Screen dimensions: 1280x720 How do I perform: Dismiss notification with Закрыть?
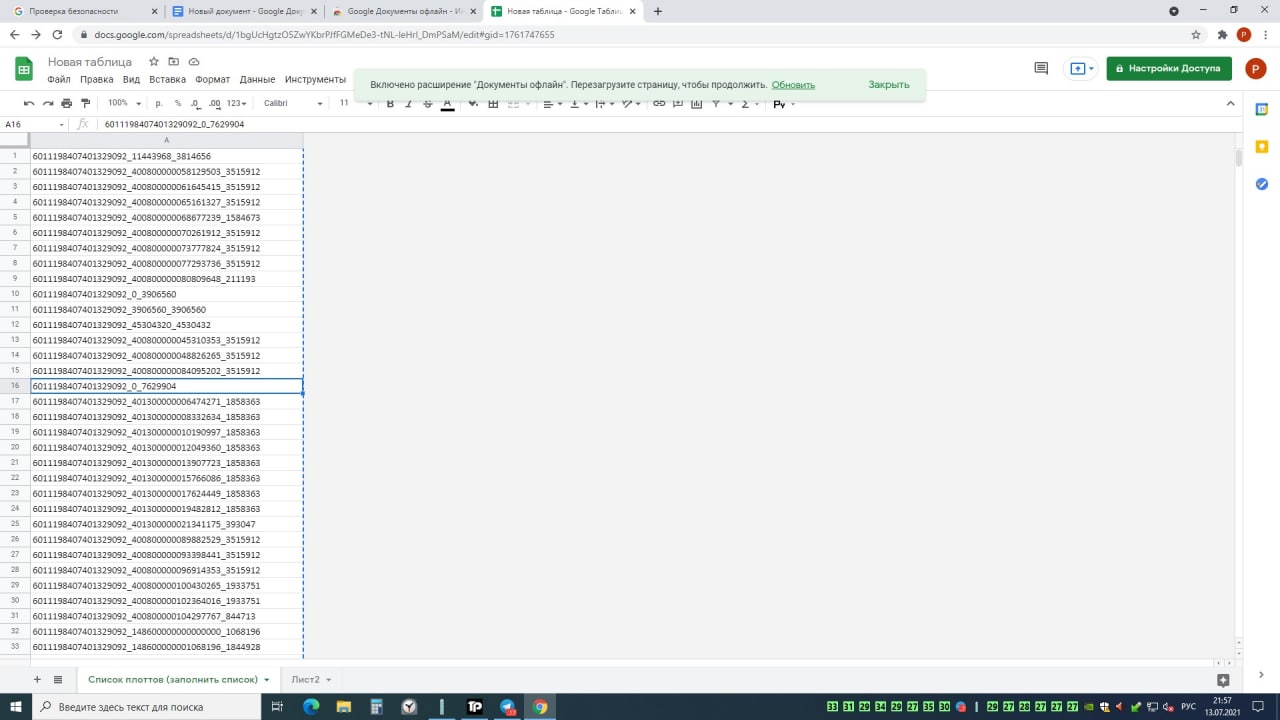889,85
